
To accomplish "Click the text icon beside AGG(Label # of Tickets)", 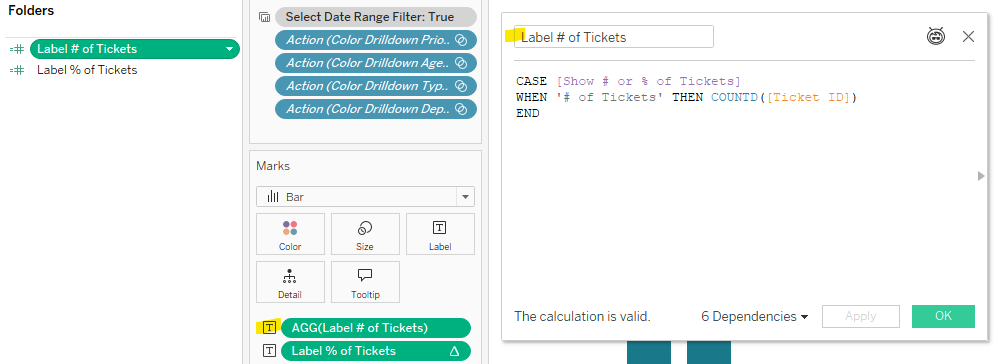I will point(269,328).
